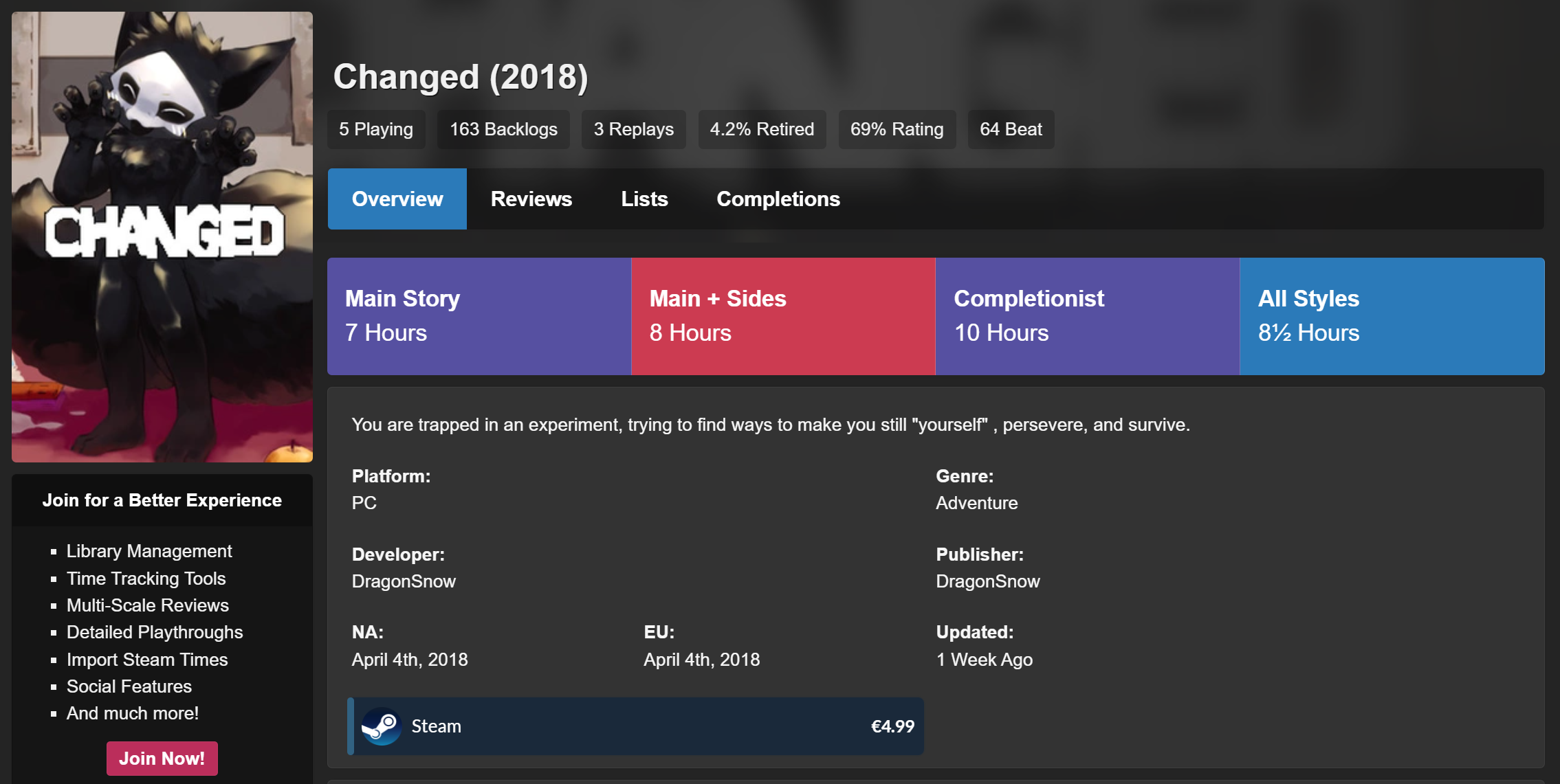The width and height of the screenshot is (1560, 784).
Task: Click the Steam logo icon
Action: (x=382, y=726)
